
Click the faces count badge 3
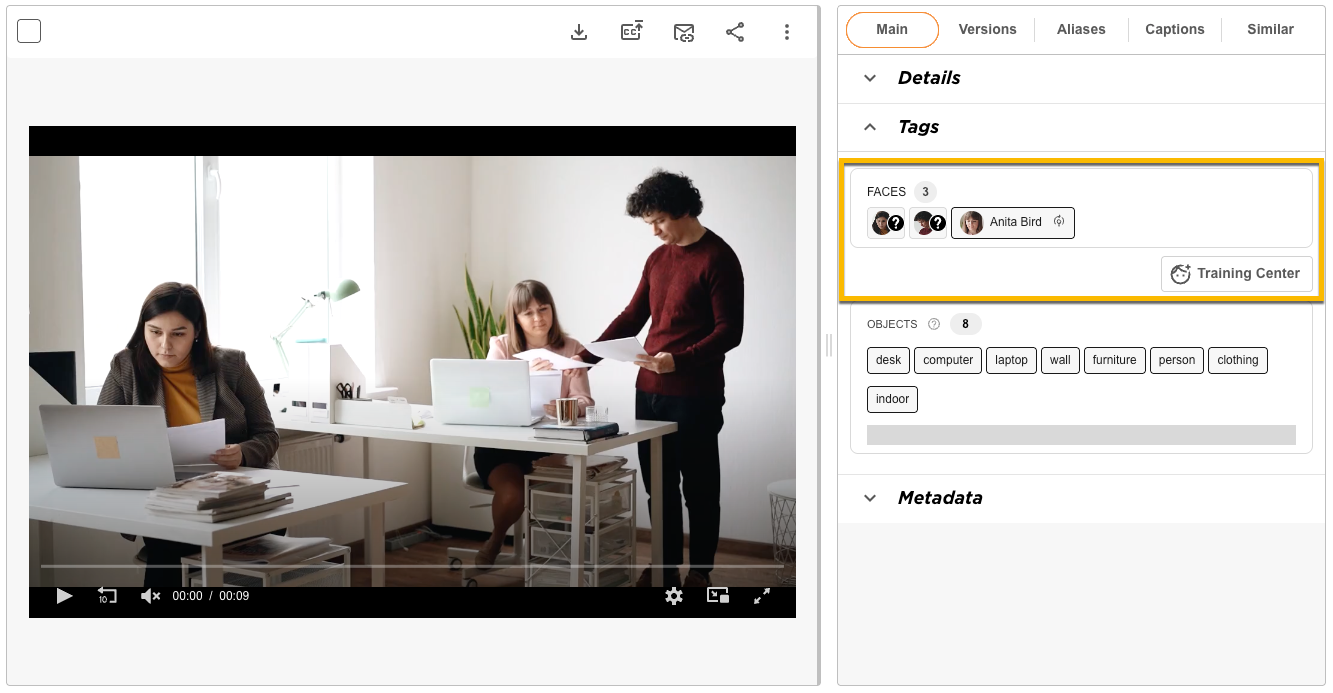pyautogui.click(x=925, y=192)
